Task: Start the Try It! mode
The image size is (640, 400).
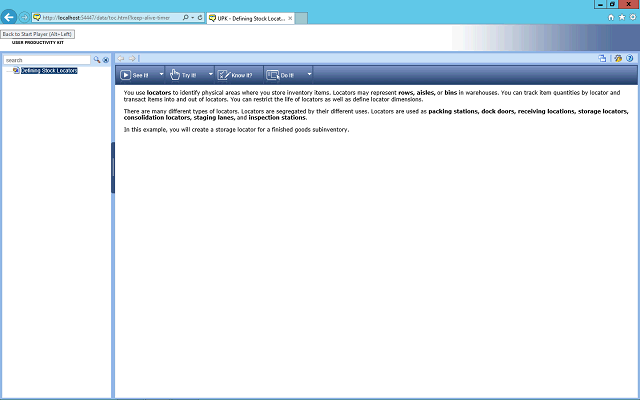Action: (184, 74)
